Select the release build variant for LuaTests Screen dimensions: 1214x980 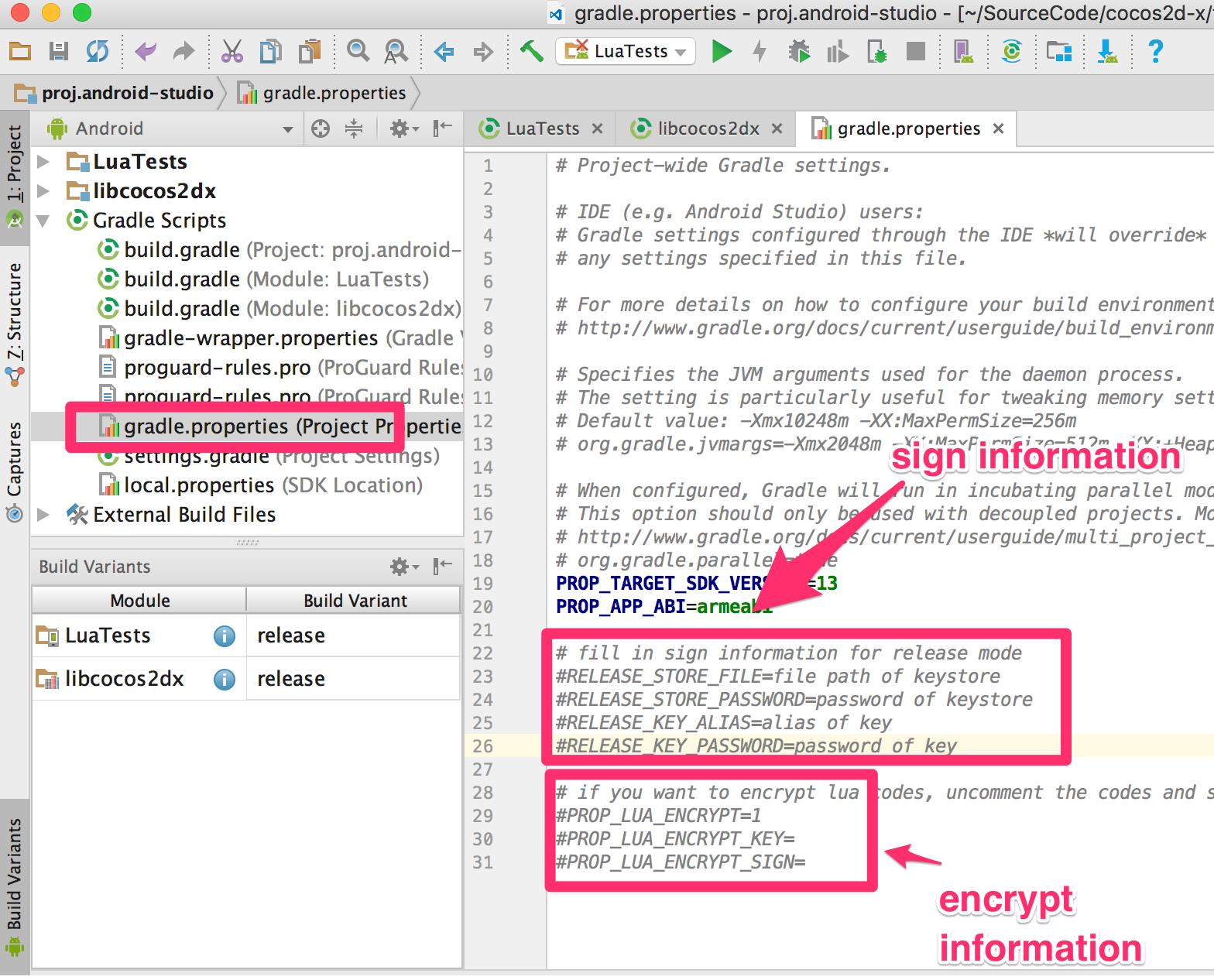[353, 636]
